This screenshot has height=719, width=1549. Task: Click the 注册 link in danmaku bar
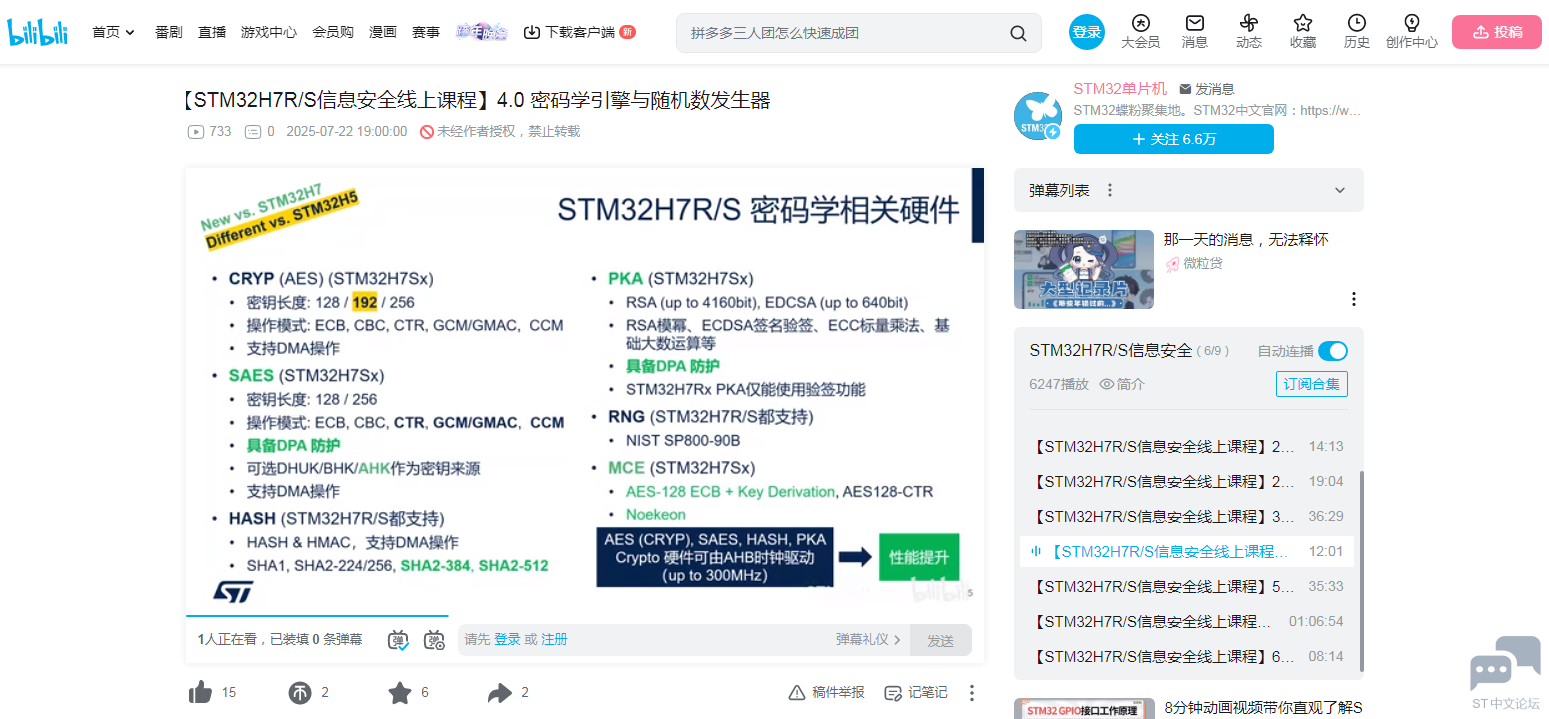pyautogui.click(x=554, y=640)
